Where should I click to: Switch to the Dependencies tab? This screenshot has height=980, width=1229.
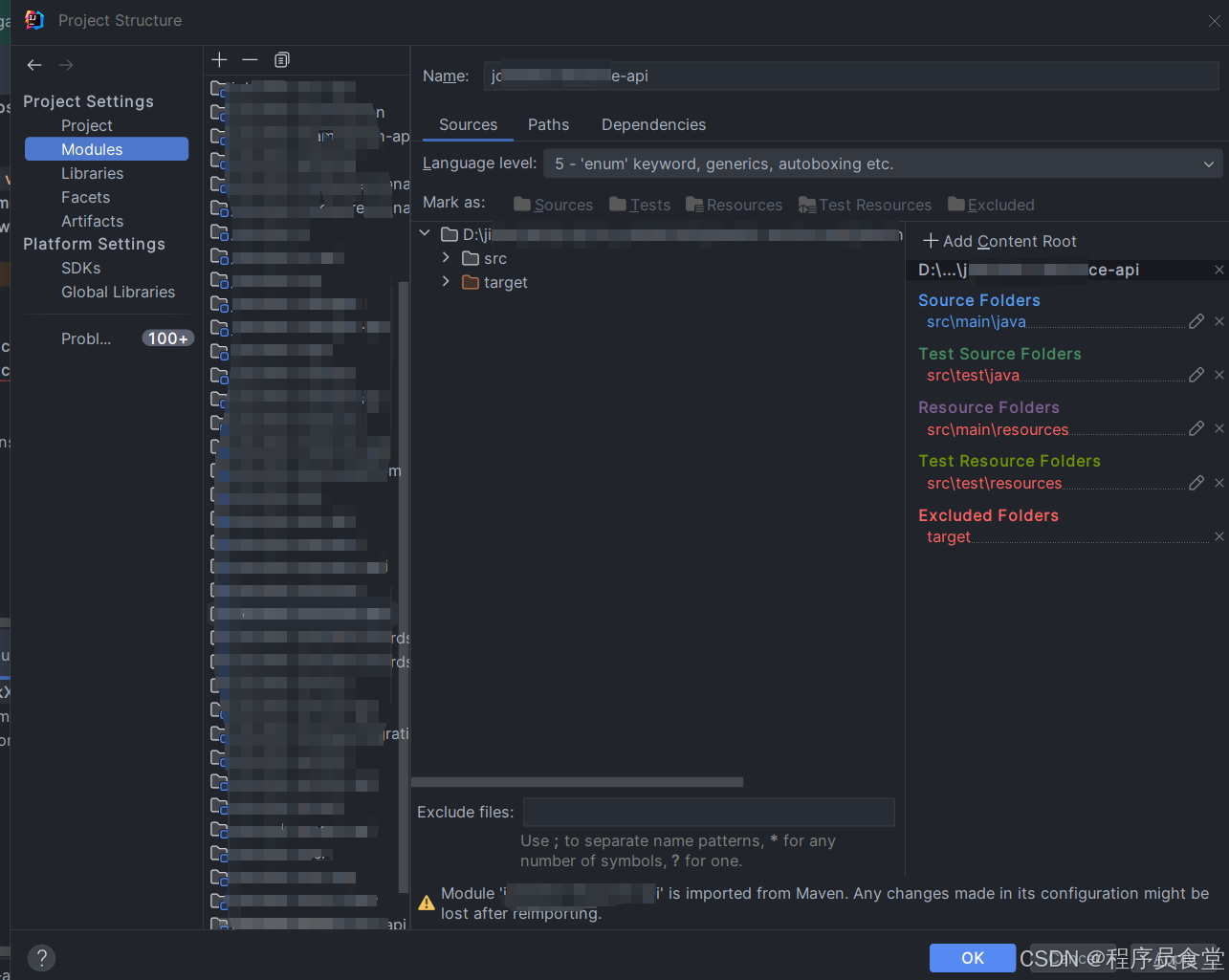(x=653, y=124)
